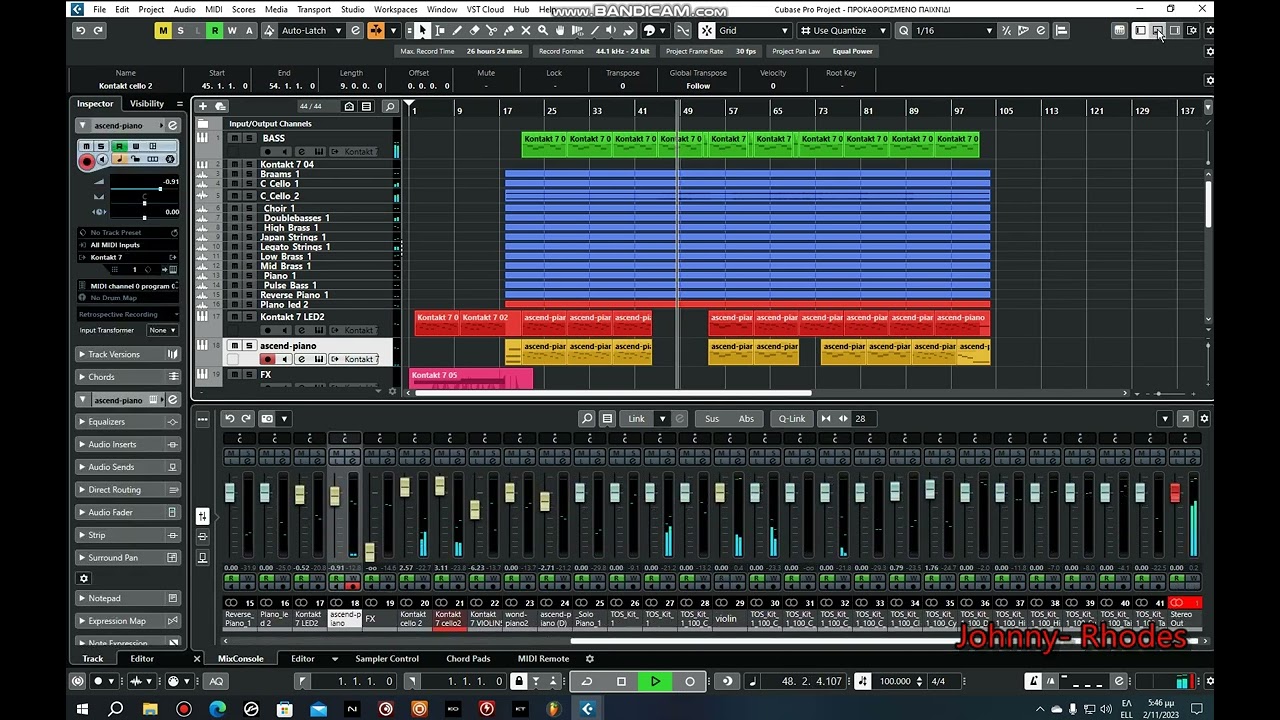Select the Mute X tool
1280x720 pixels.
[x=525, y=31]
